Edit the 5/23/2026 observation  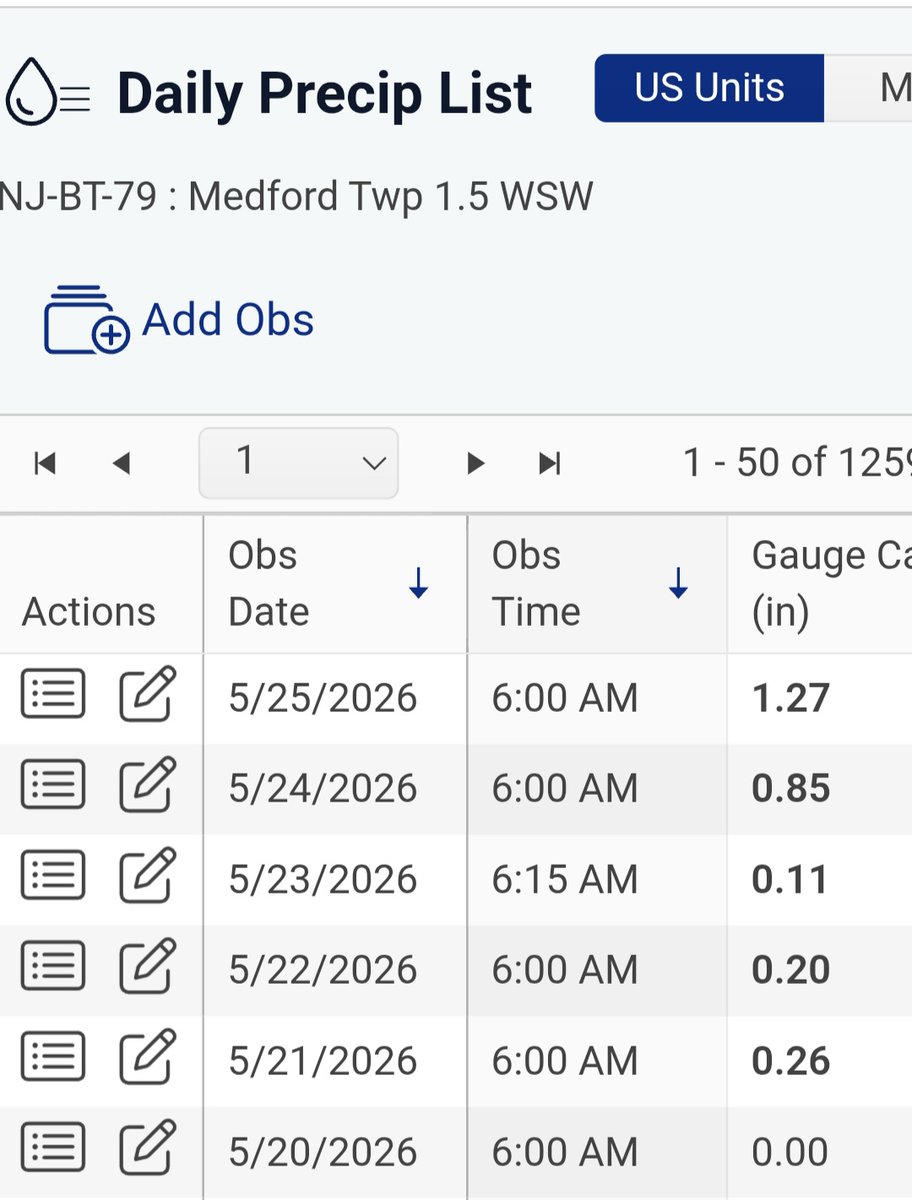click(148, 875)
